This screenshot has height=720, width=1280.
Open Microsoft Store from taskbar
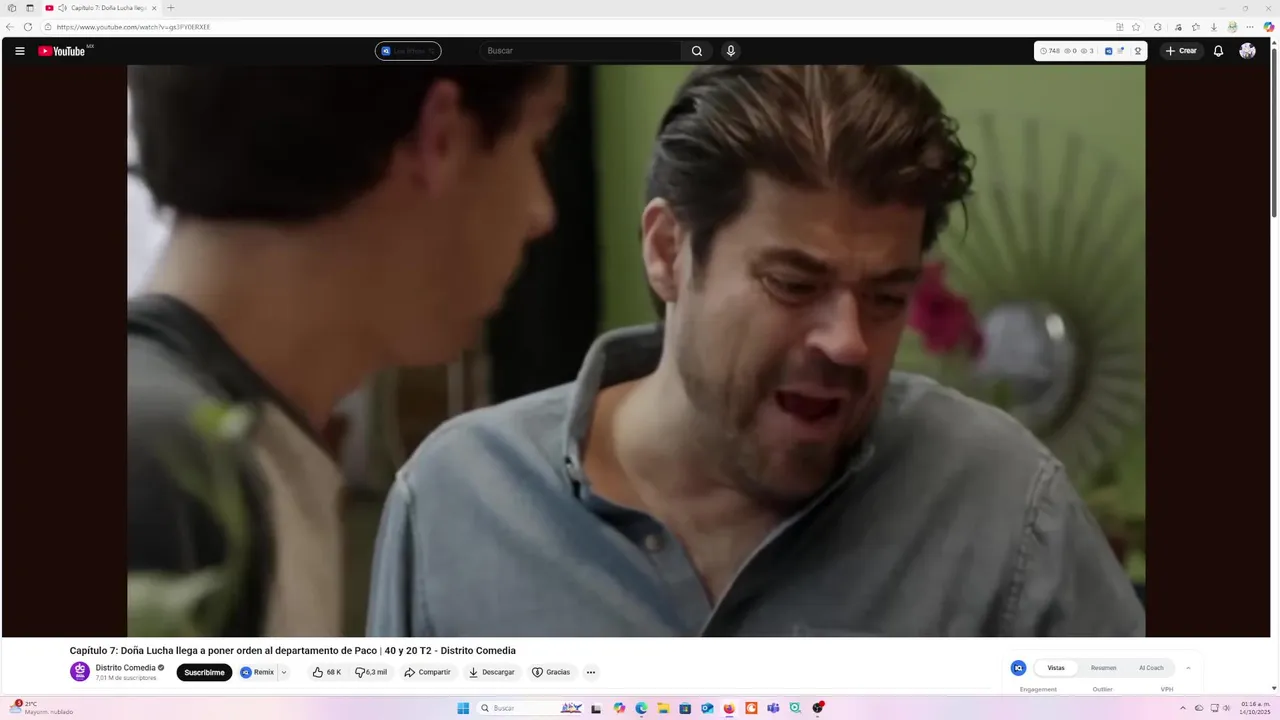685,708
